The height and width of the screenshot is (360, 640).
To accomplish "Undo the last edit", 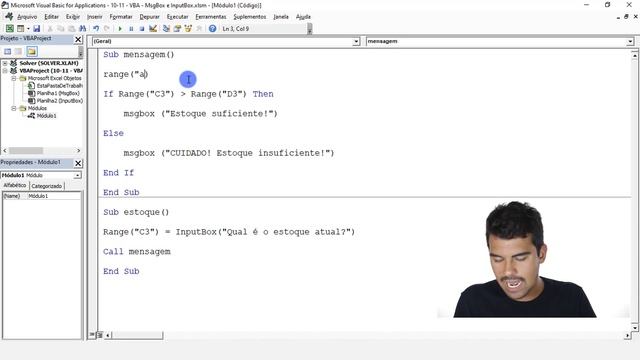I will click(x=96, y=29).
